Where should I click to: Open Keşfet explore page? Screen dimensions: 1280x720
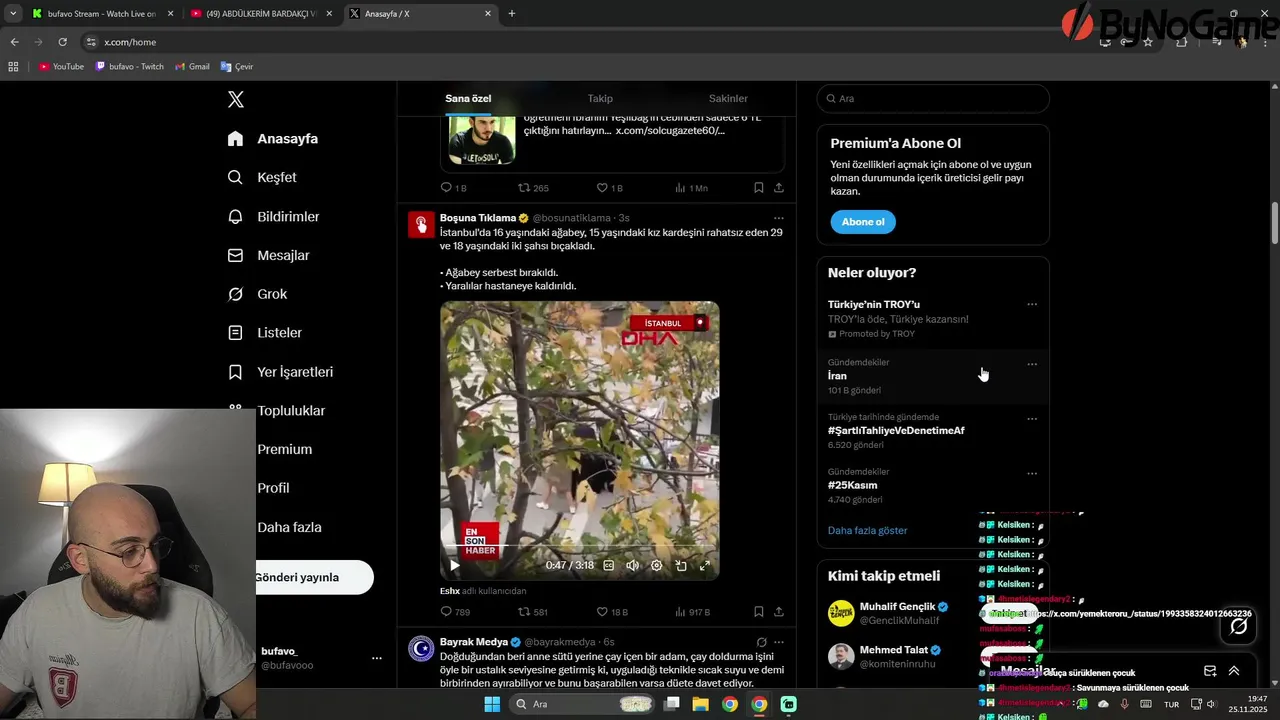[x=262, y=177]
